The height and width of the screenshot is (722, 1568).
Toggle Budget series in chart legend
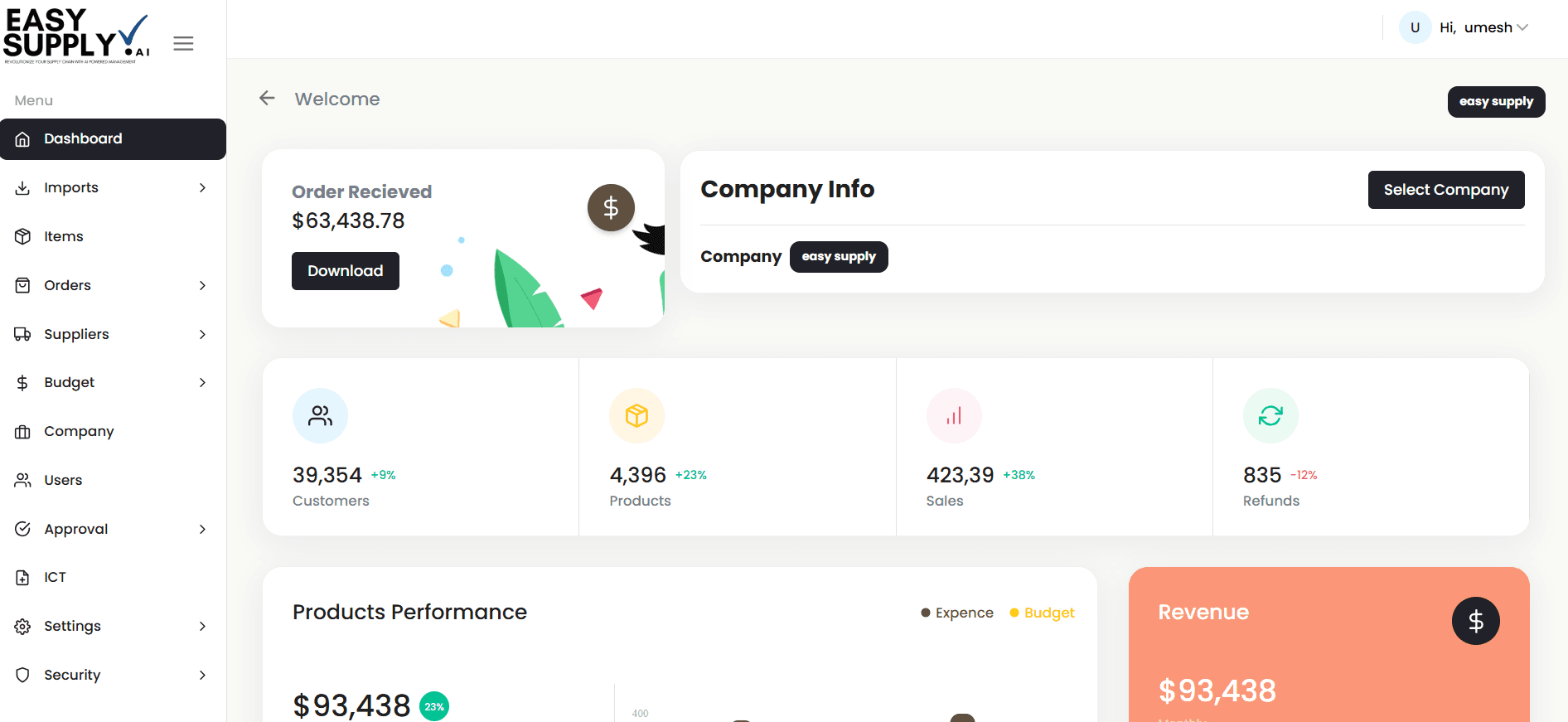1042,613
